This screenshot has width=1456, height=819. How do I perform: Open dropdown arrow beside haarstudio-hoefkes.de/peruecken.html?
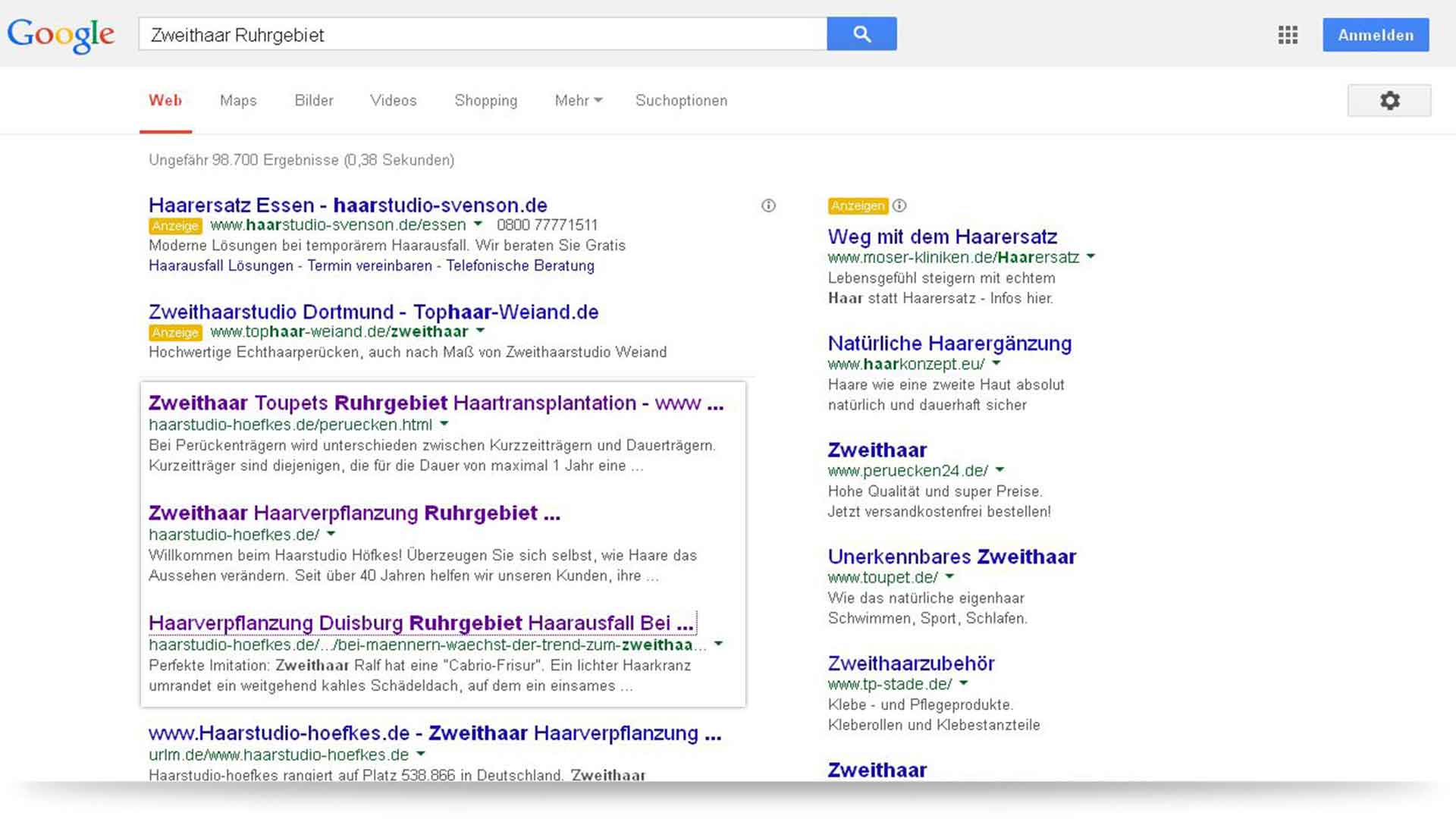(444, 424)
